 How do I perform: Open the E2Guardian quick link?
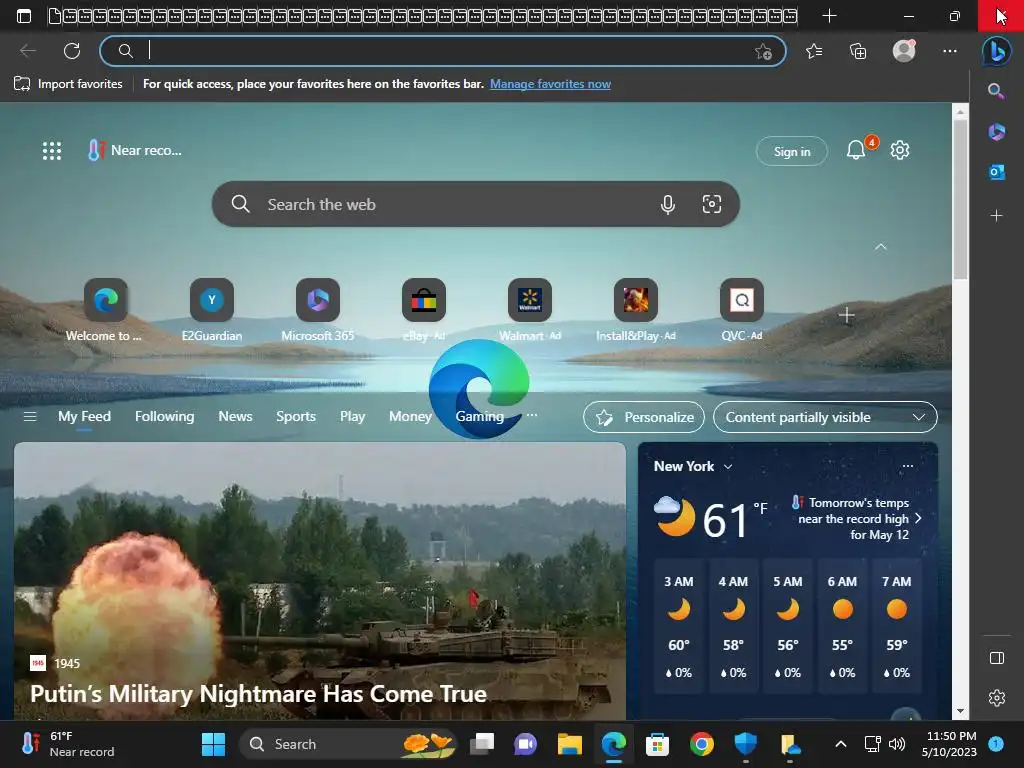(212, 310)
